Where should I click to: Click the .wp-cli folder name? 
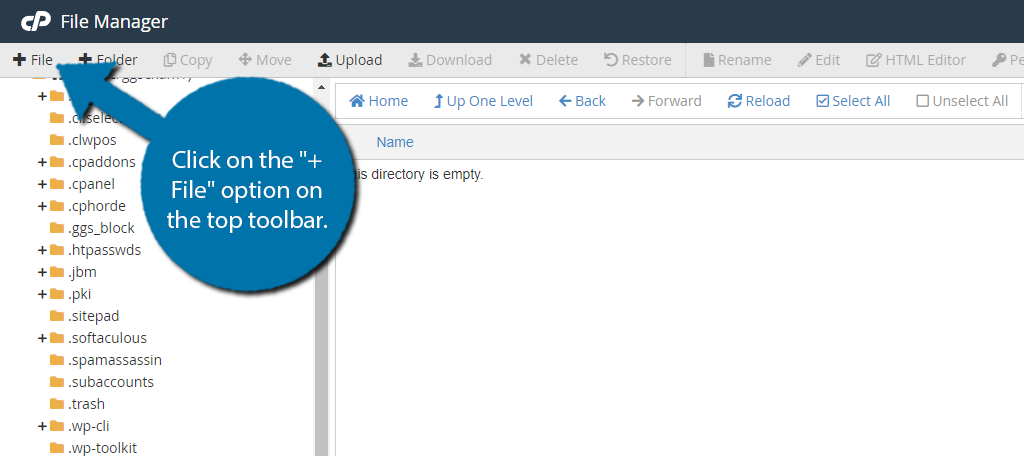coord(89,426)
